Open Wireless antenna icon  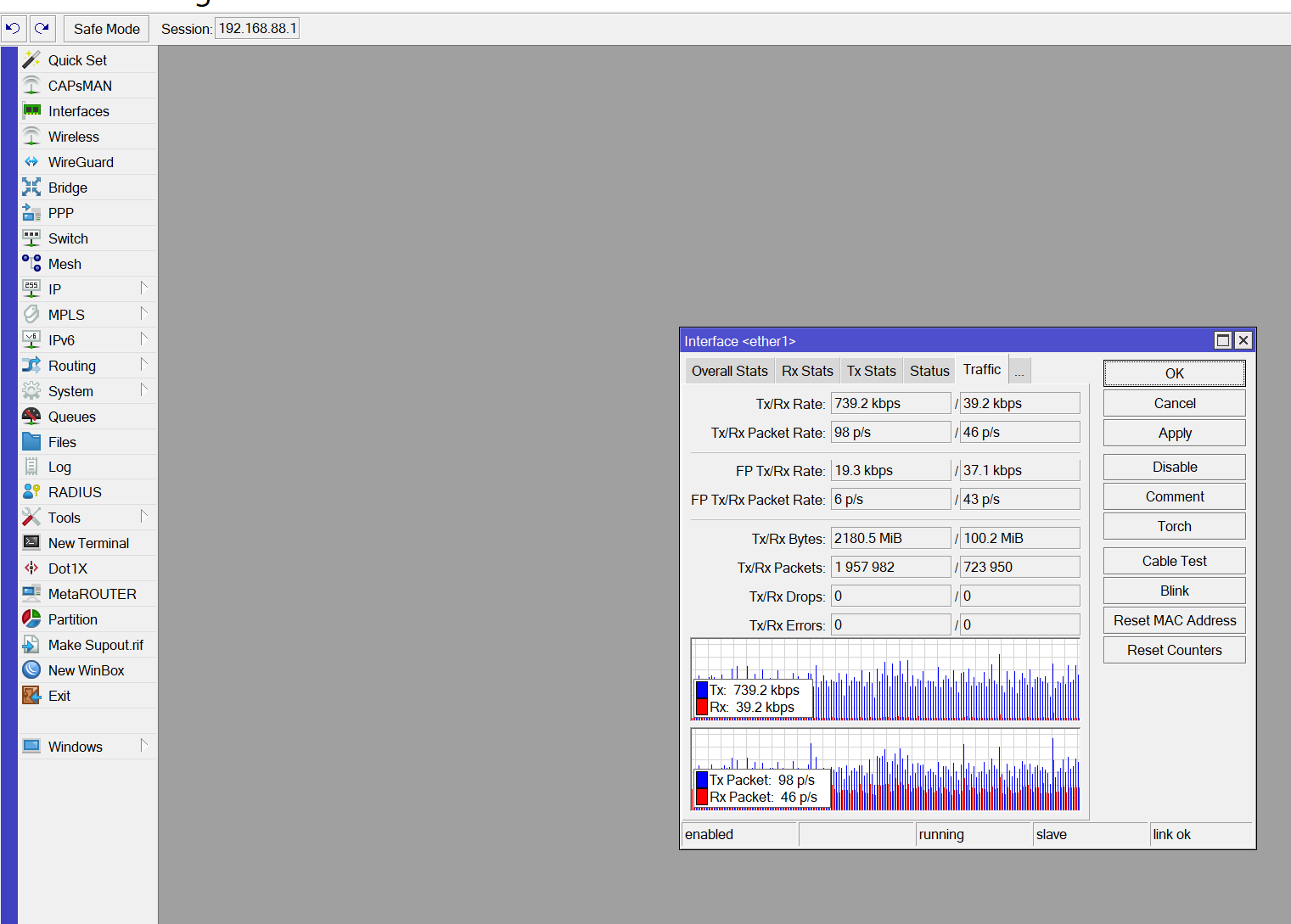[31, 137]
